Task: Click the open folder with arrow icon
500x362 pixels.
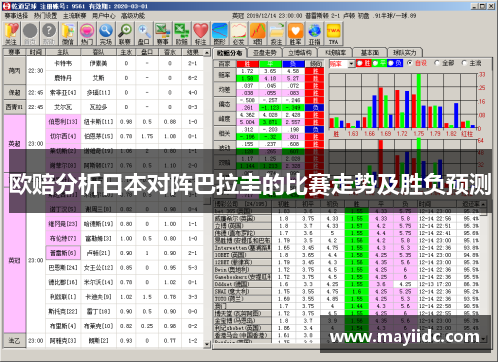Action: 277,34
